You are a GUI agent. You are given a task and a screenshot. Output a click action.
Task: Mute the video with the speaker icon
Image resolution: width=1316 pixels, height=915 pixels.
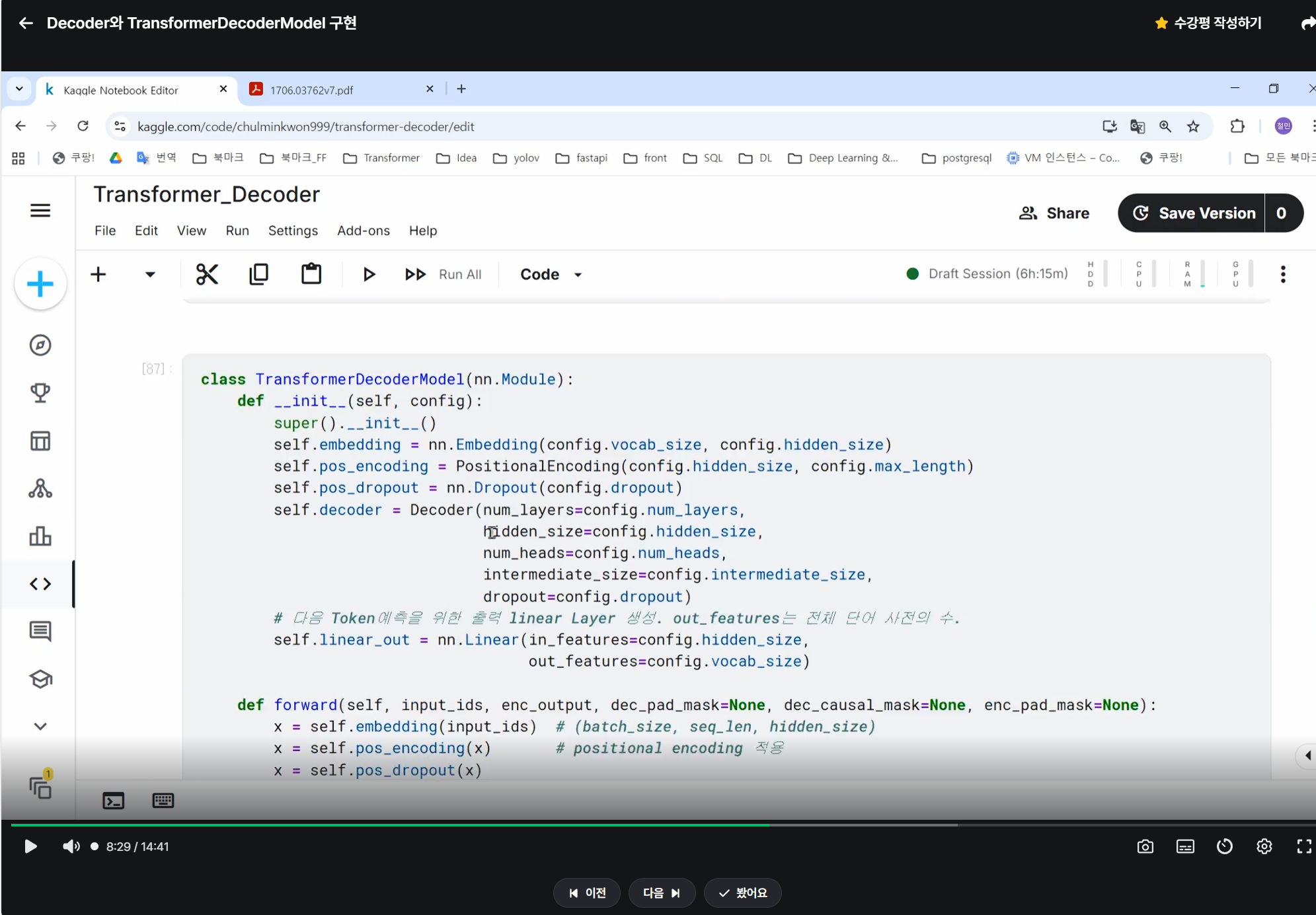(x=71, y=847)
